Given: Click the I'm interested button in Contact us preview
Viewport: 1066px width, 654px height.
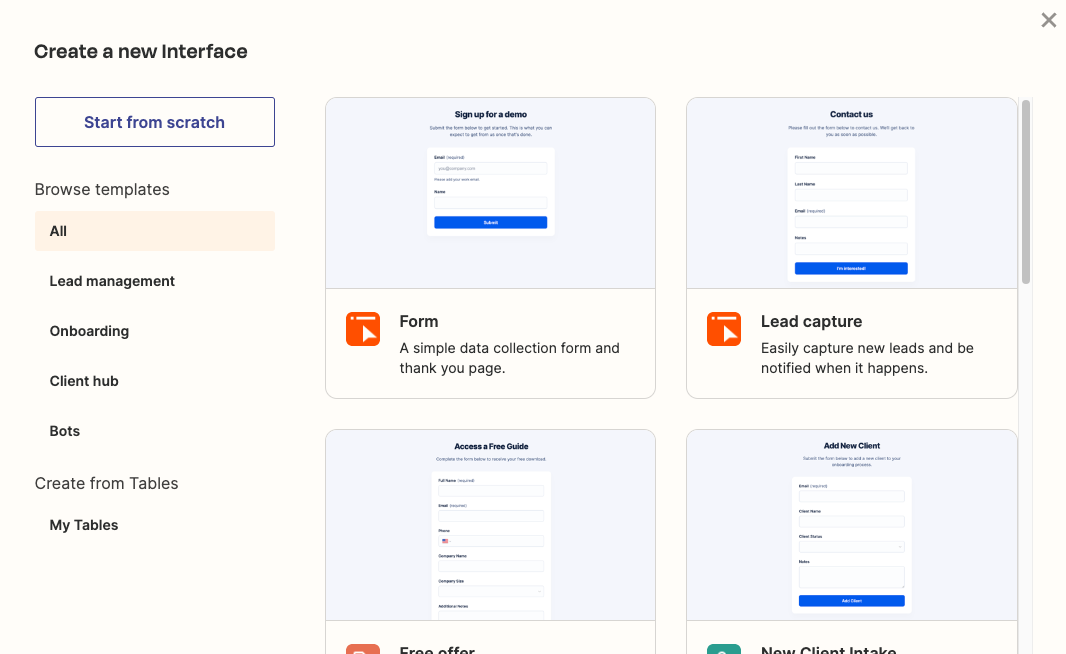Looking at the screenshot, I should coord(851,268).
